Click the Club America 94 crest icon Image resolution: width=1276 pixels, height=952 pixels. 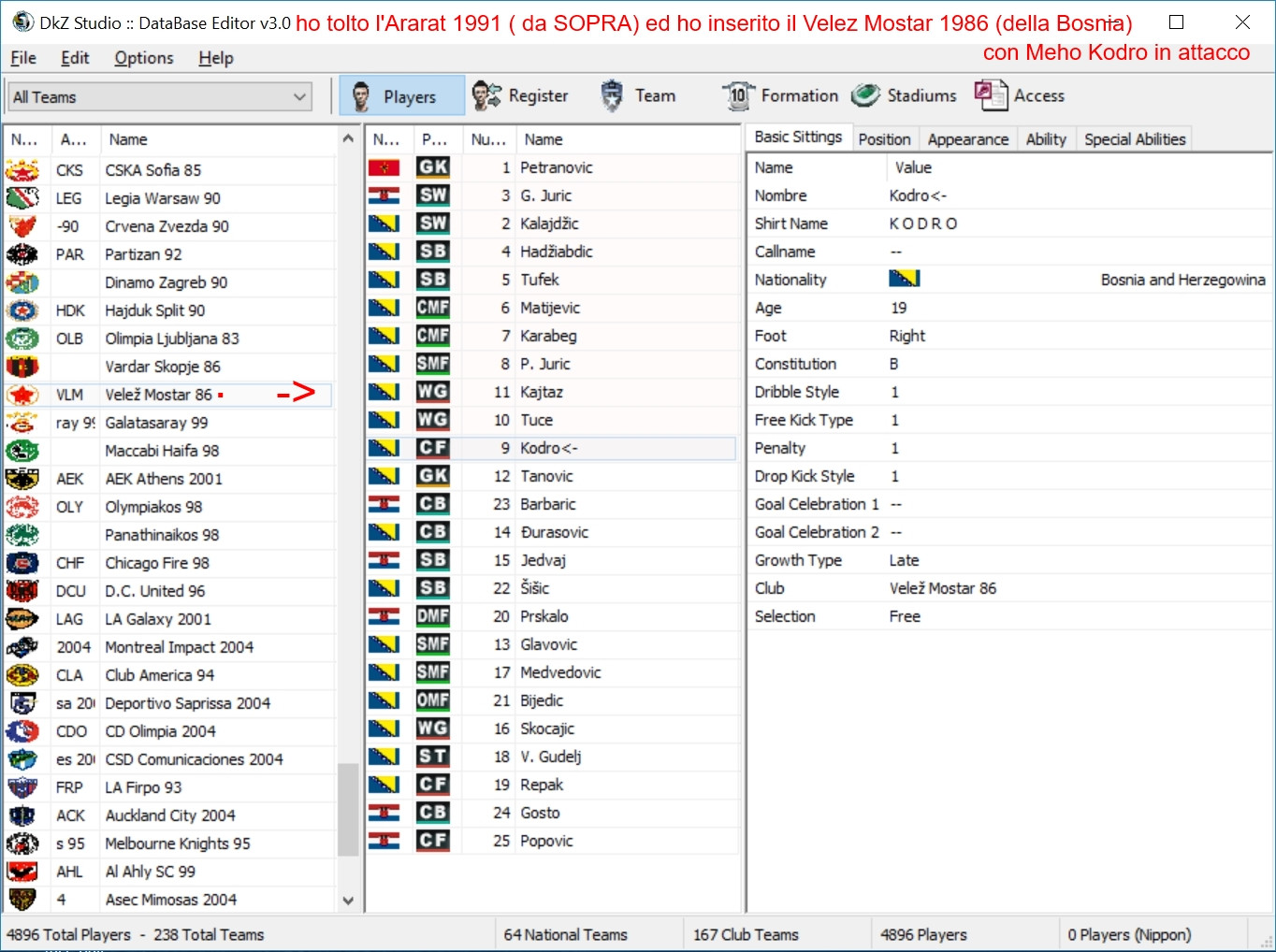(x=22, y=675)
